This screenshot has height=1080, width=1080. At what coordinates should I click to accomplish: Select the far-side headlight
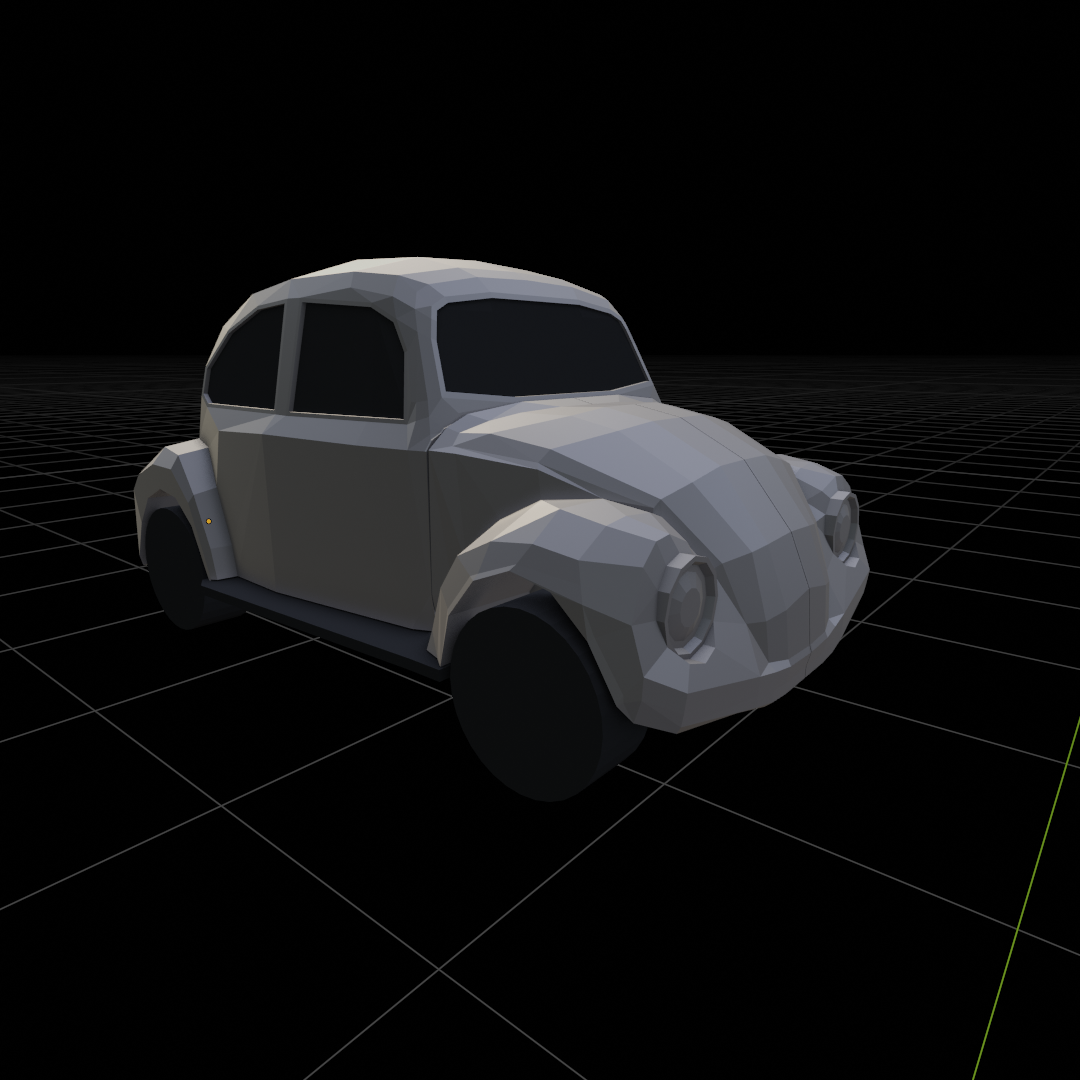[842, 525]
